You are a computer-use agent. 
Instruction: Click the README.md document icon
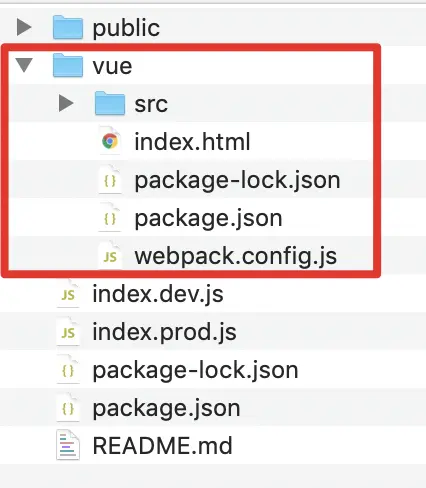pos(68,445)
